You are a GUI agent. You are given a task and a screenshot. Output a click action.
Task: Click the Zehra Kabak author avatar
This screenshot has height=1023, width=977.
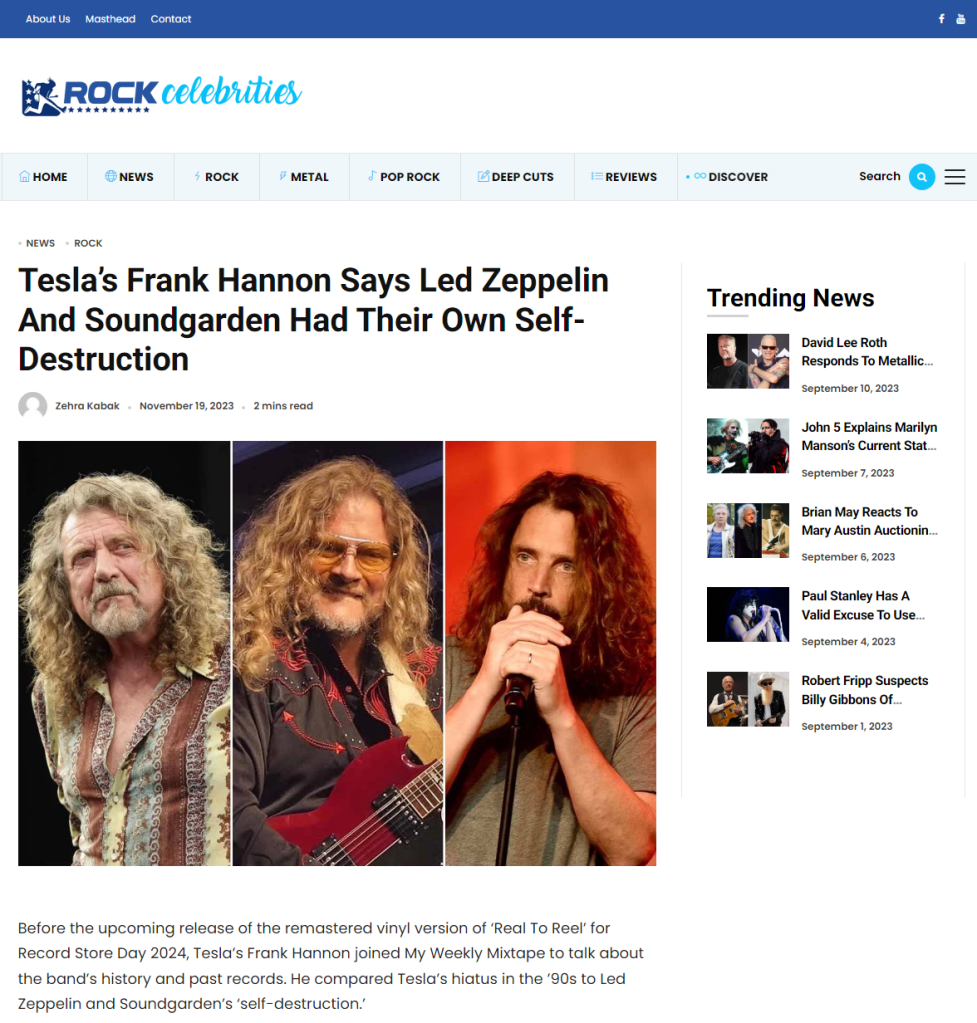coord(33,406)
